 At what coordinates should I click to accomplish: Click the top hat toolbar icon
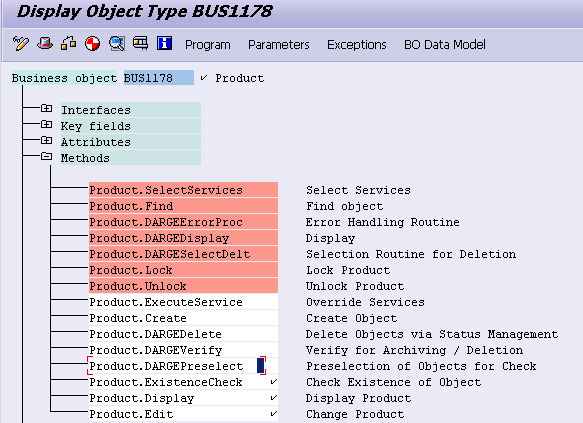click(45, 44)
